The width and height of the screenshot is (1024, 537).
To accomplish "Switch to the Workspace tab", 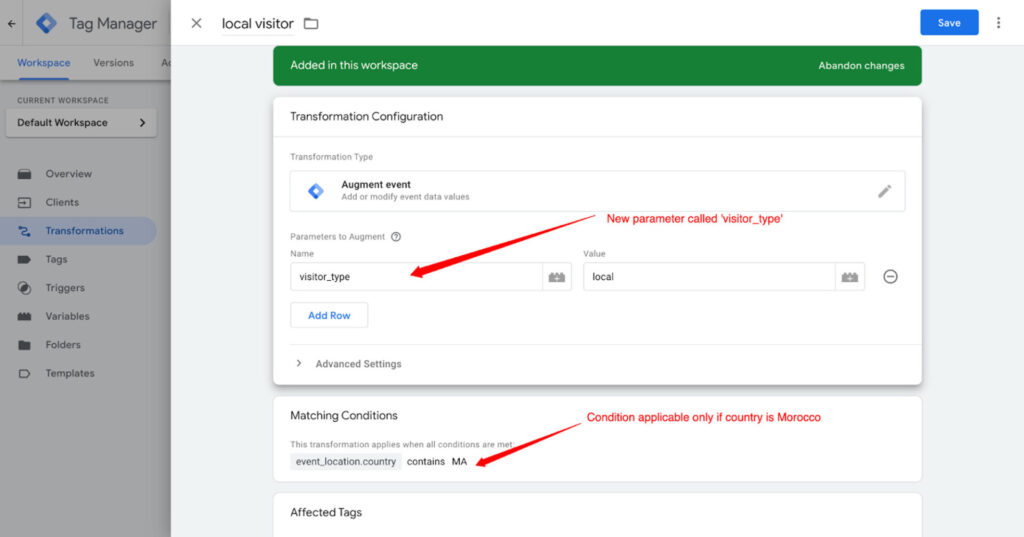I will click(43, 63).
